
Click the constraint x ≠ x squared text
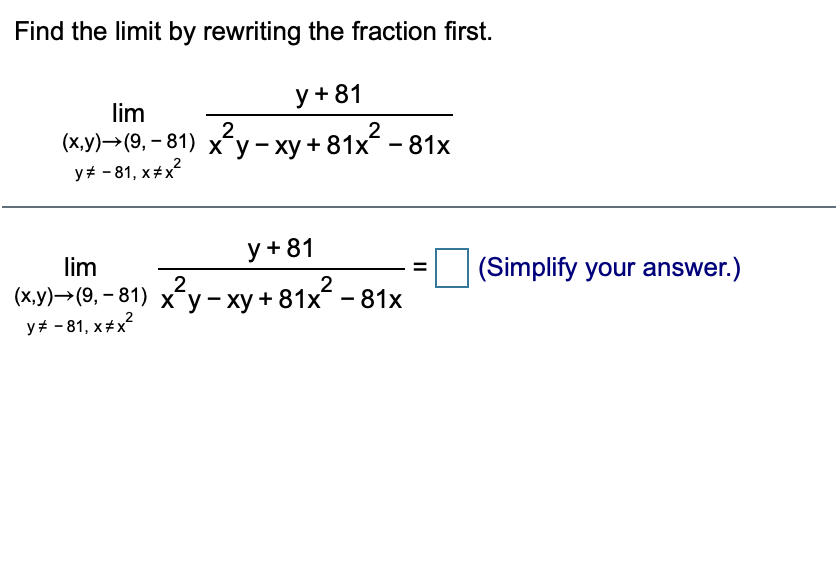pyautogui.click(x=159, y=172)
